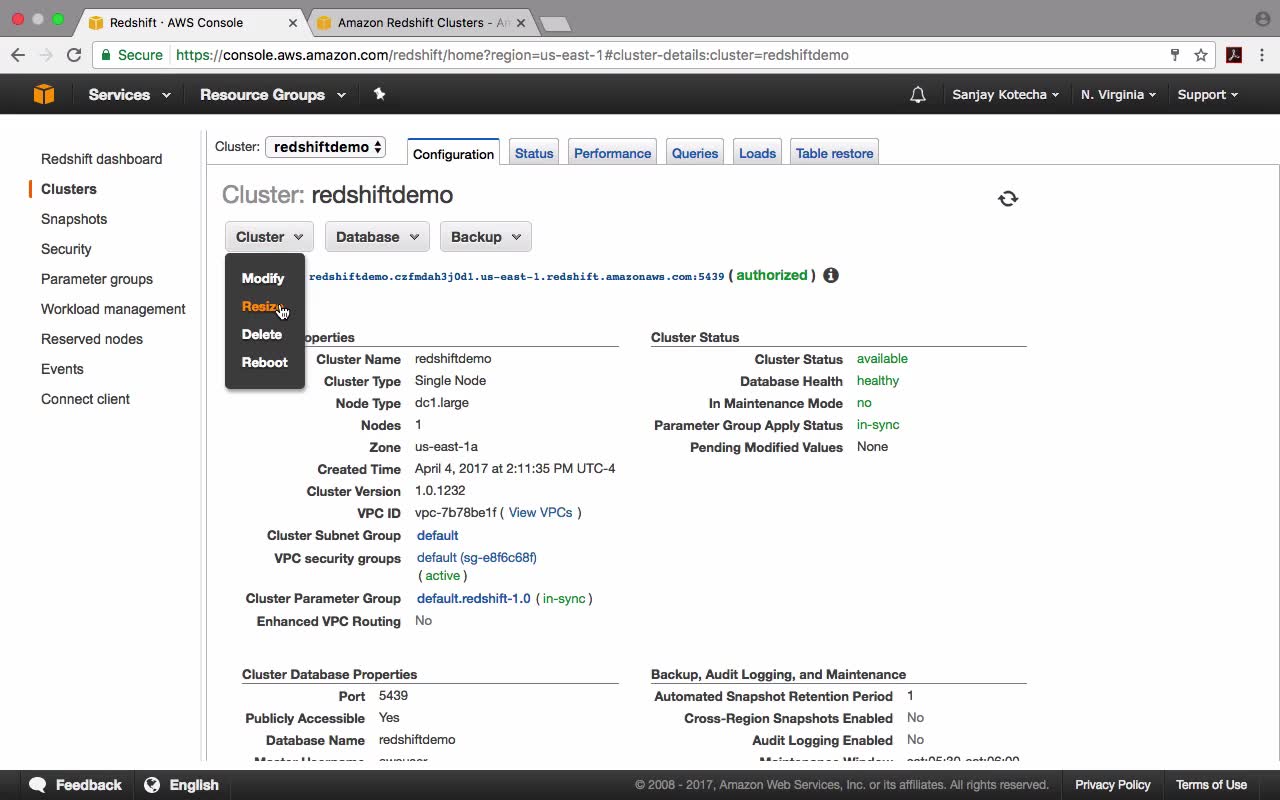Open the Chrome user profile icon
1280x800 pixels.
[1262, 19]
